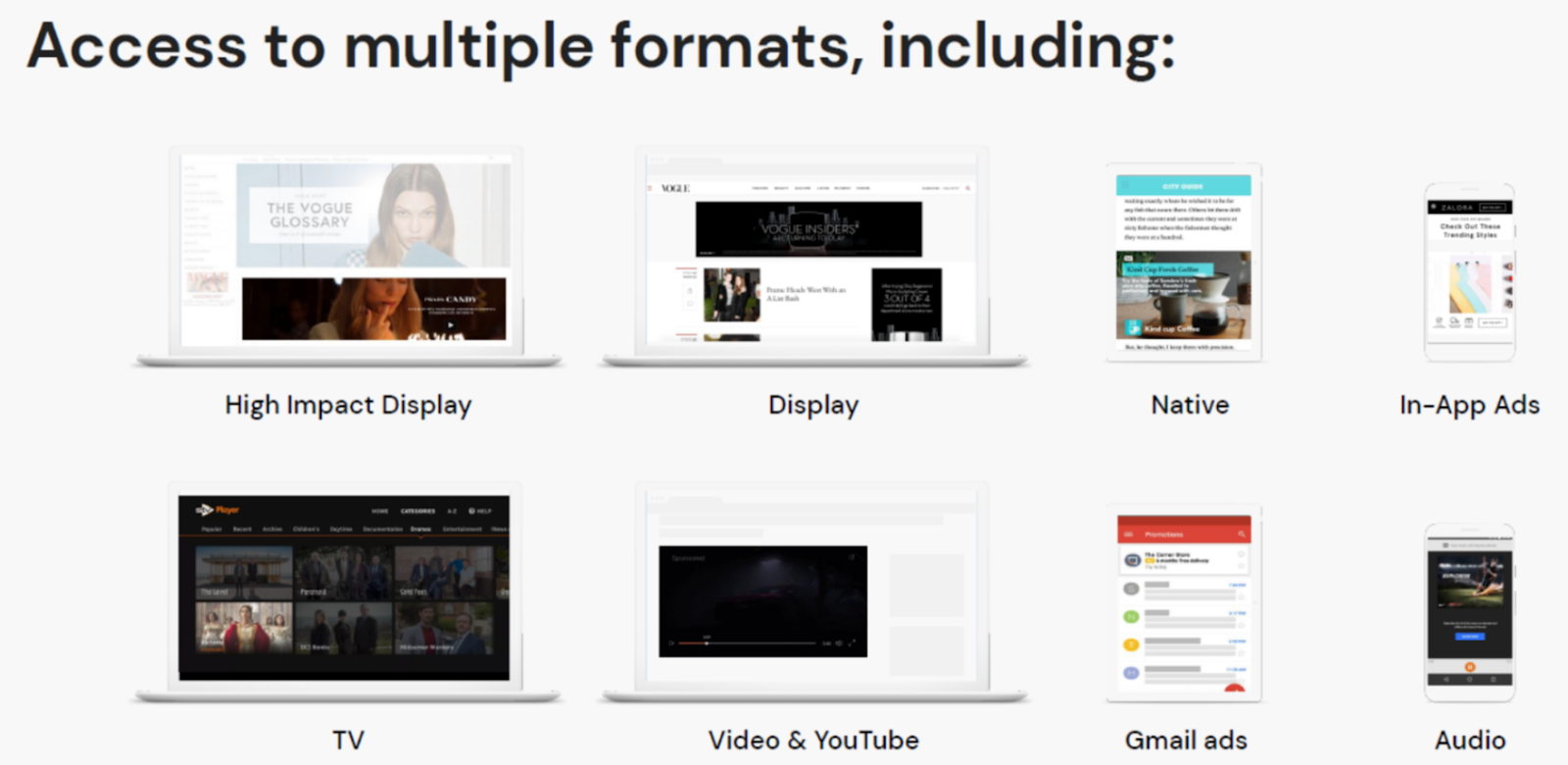Viewport: 1568px width, 765px height.
Task: Click the 3 Out of 4 sidebar ad
Action: tap(906, 304)
